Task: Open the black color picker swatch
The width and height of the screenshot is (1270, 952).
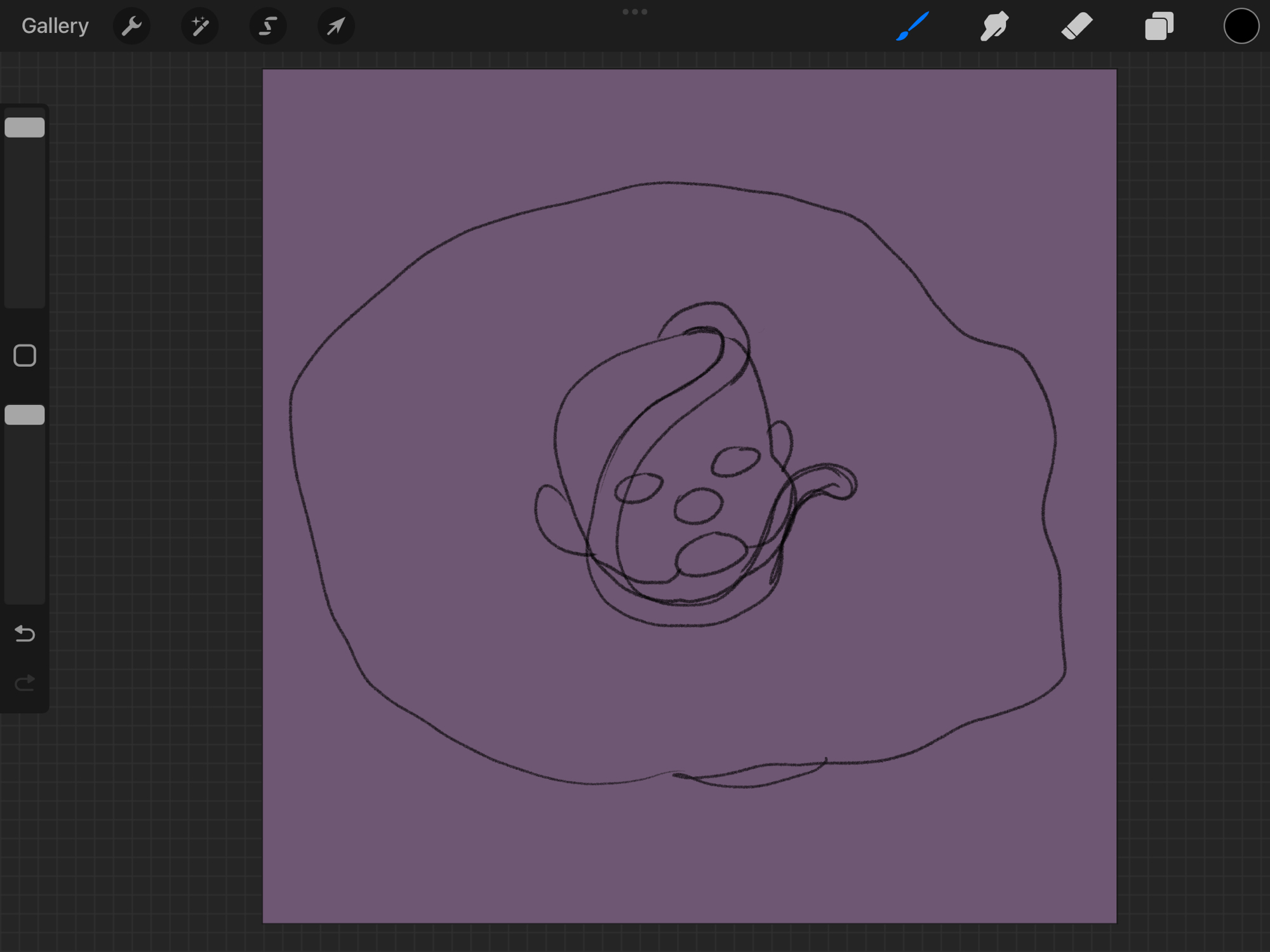Action: pos(1241,26)
